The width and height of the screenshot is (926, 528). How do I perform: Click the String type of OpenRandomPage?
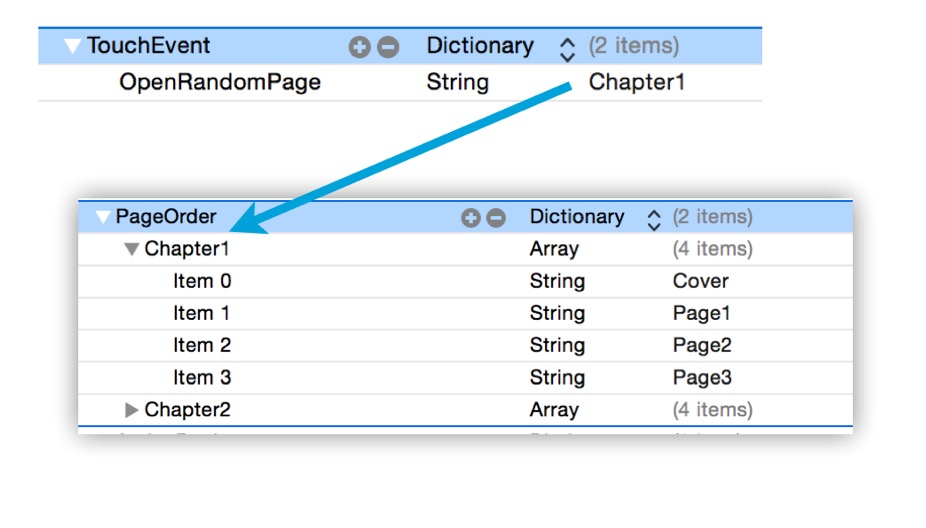(457, 82)
